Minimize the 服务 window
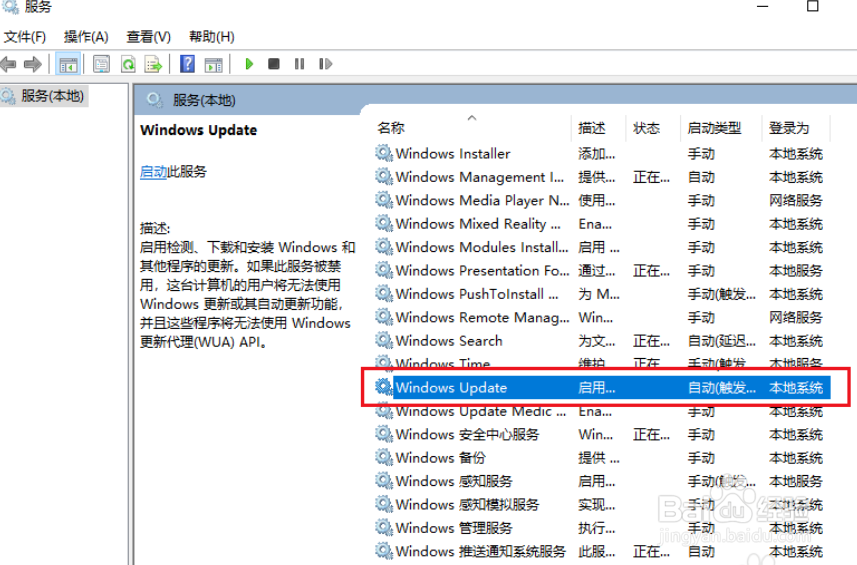This screenshot has height=565, width=857. (x=762, y=6)
